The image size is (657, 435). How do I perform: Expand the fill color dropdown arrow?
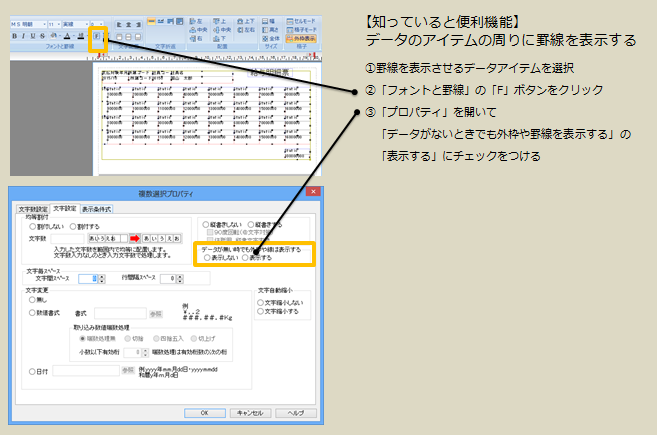60,36
